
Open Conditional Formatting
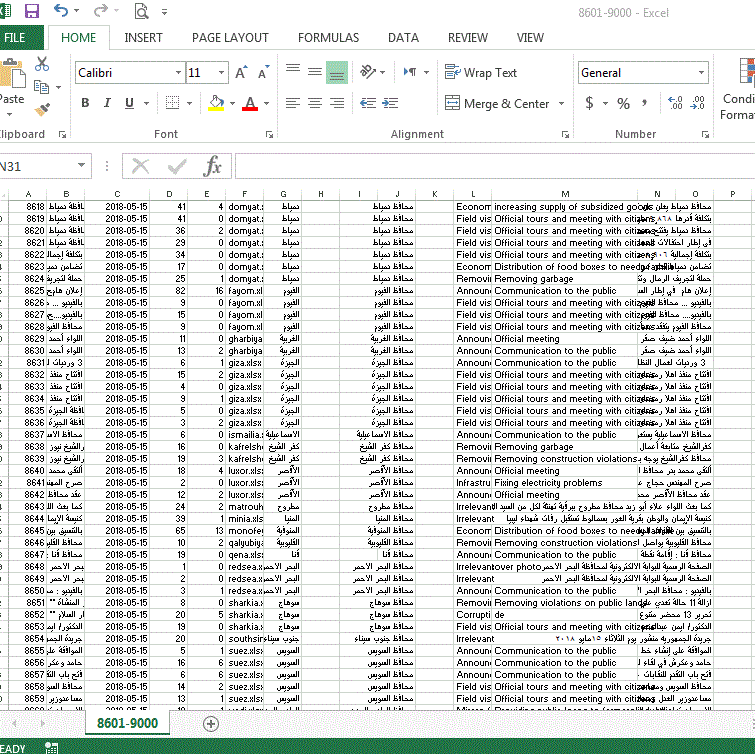739,91
